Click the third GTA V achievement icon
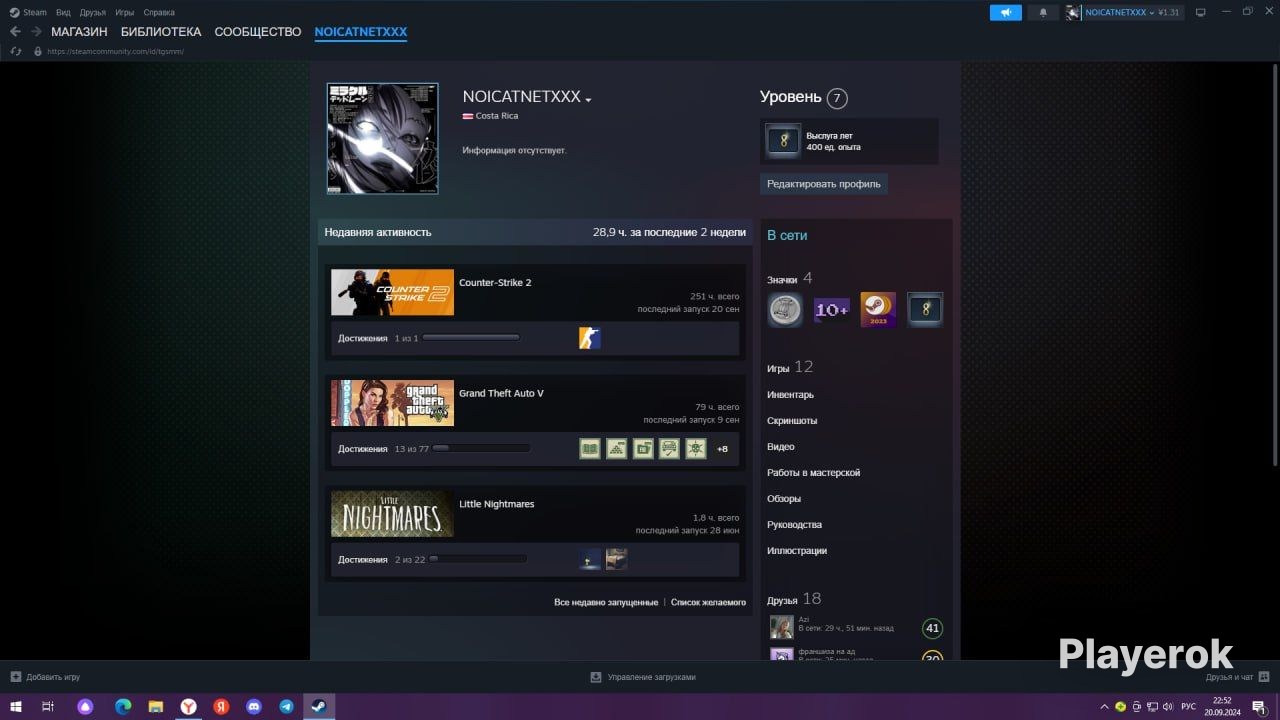Image resolution: width=1280 pixels, height=720 pixels. pyautogui.click(x=643, y=449)
